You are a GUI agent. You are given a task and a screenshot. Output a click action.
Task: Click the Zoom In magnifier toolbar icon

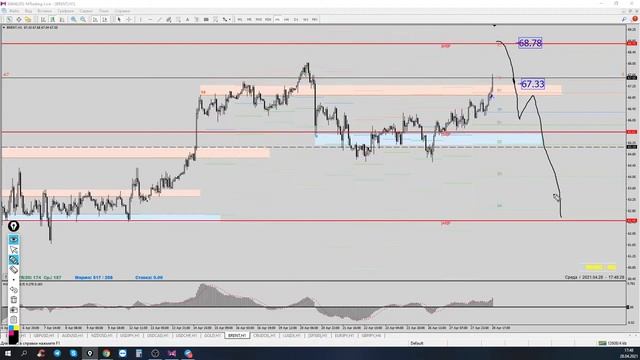coord(73,19)
